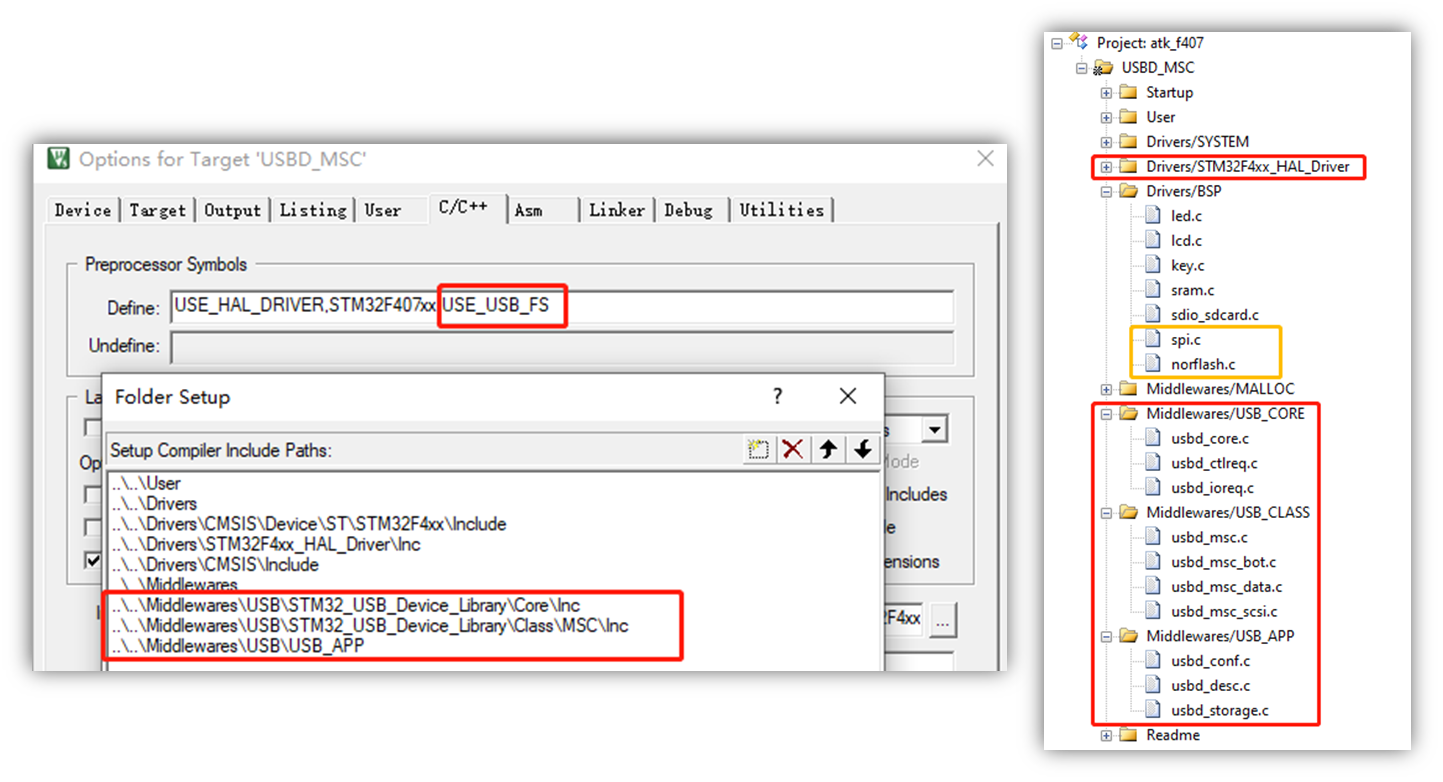1443x782 pixels.
Task: Collapse the Project: atk_f407 root node
Action: point(1056,44)
